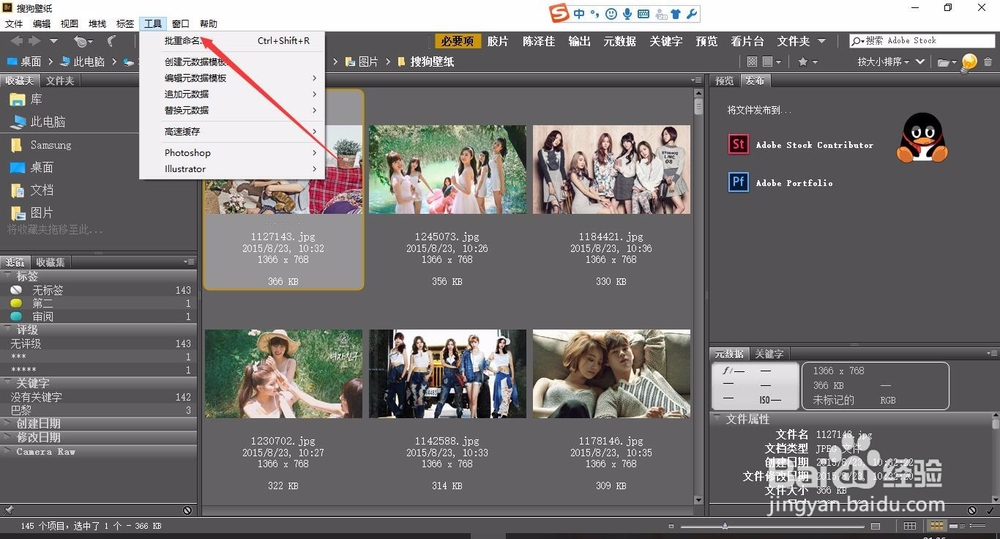Screen dimensions: 1000x539
Task: Switch to the 看片台 workspace
Action: click(x=747, y=41)
